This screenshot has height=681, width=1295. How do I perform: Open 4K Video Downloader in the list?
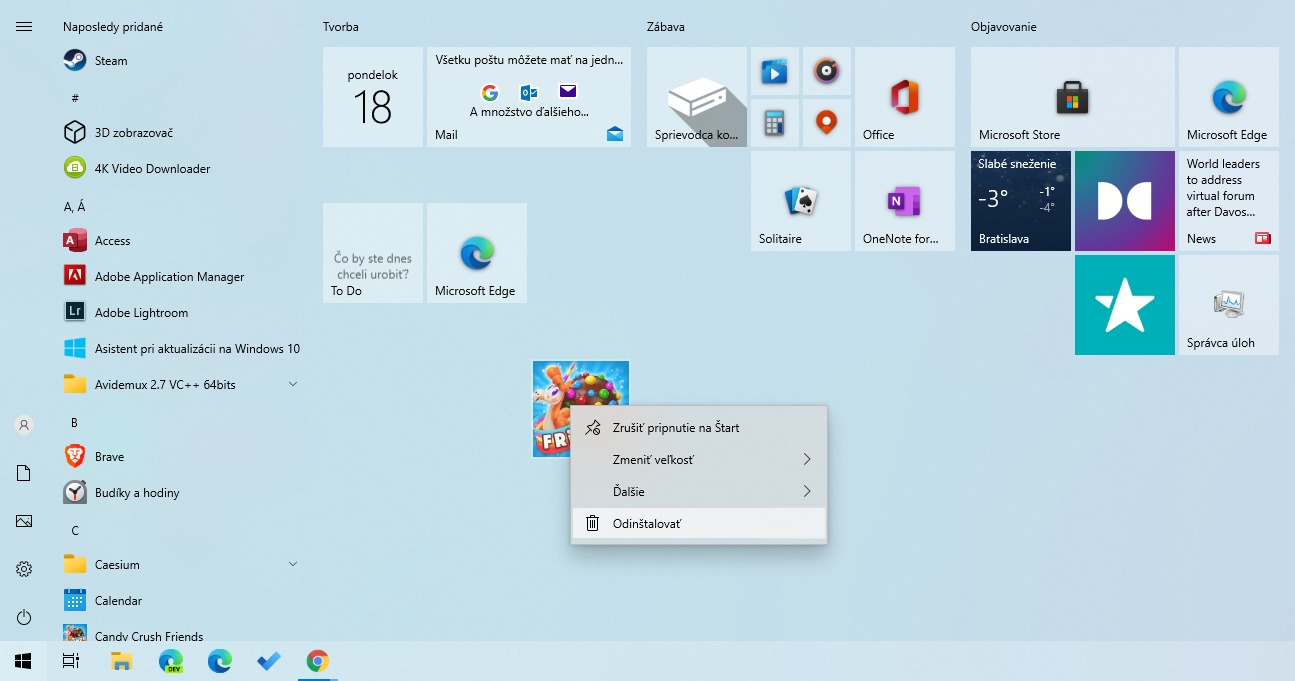(x=180, y=169)
